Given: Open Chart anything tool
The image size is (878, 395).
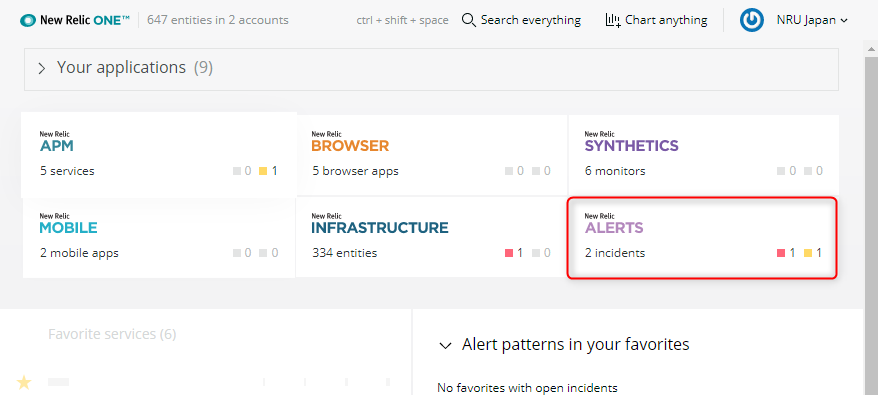Looking at the screenshot, I should click(656, 20).
